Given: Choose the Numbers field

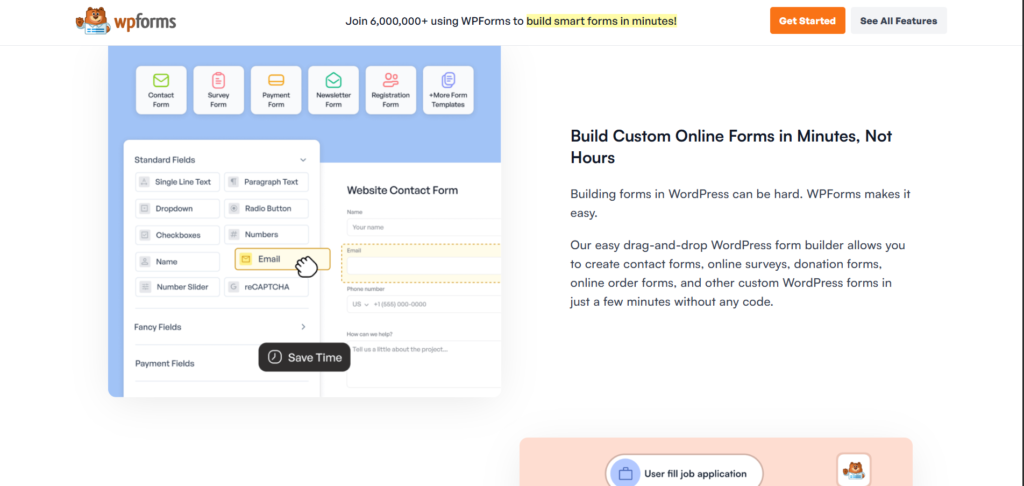Looking at the screenshot, I should 266,235.
